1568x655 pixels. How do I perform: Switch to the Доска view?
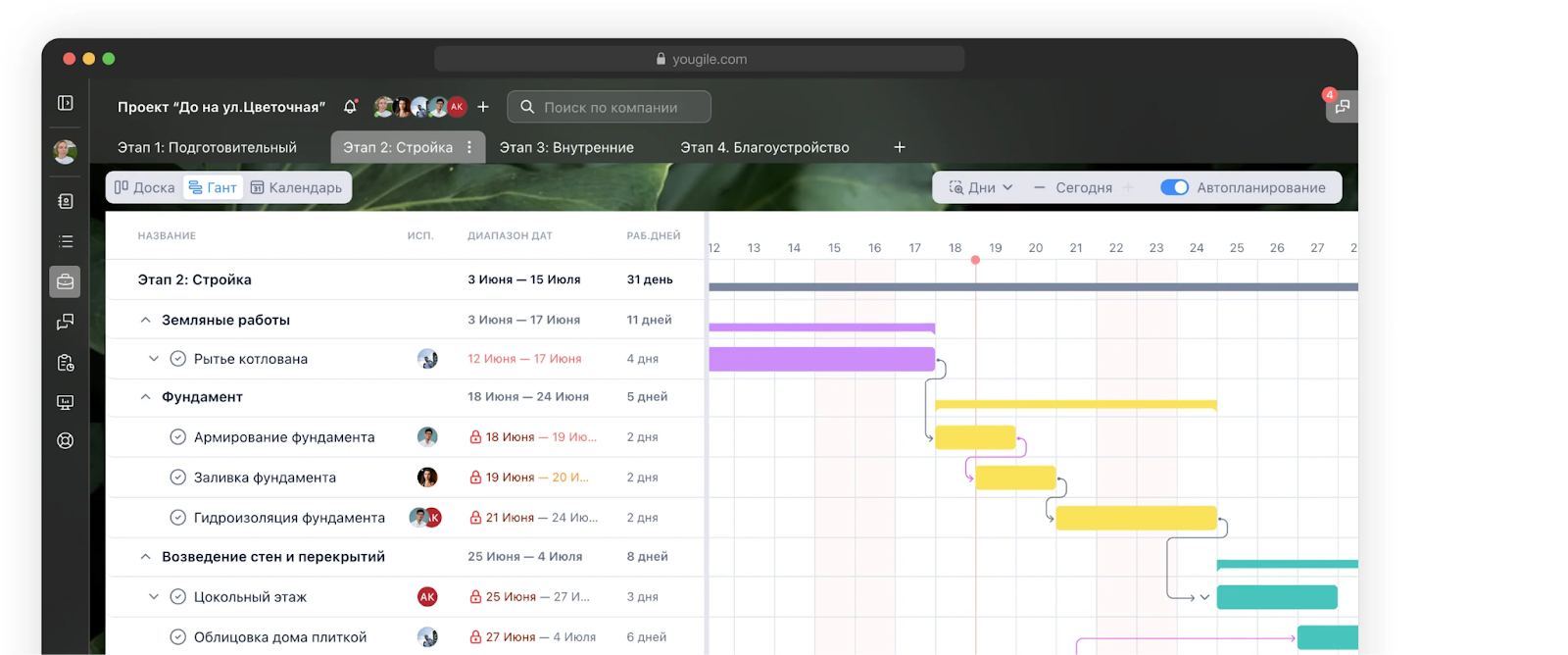tap(144, 187)
